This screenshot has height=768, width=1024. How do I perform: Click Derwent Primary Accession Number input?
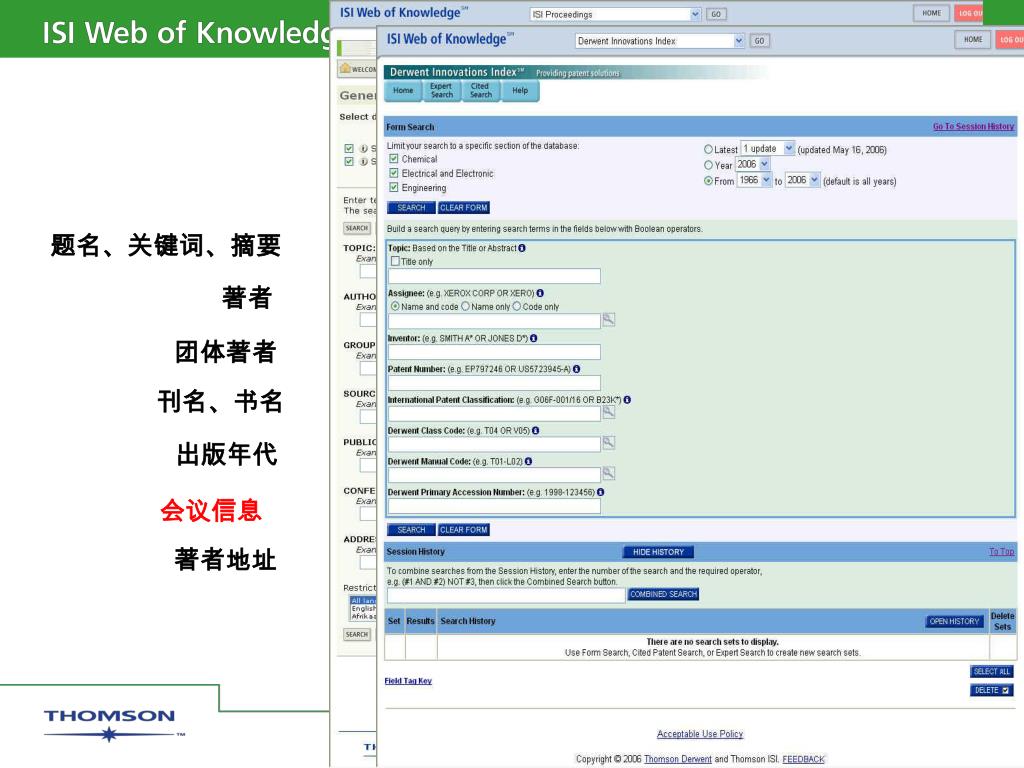(494, 506)
